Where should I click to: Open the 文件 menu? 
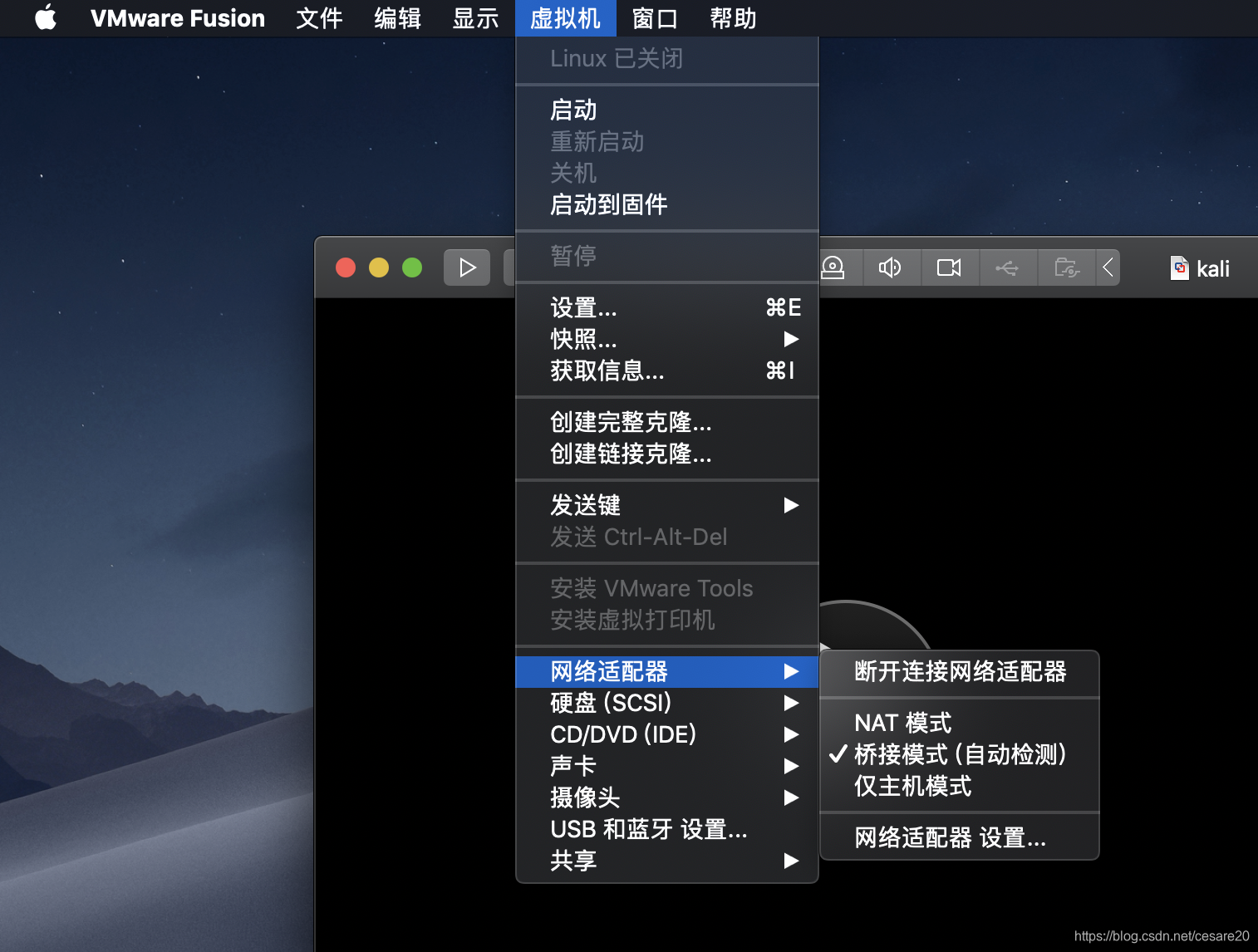pos(319,18)
